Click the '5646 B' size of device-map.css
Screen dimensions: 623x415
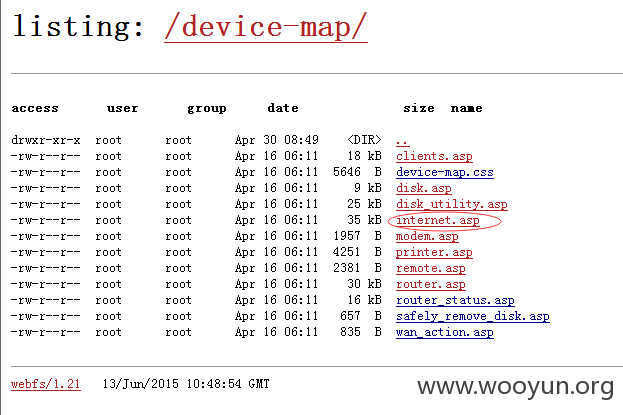pos(357,172)
